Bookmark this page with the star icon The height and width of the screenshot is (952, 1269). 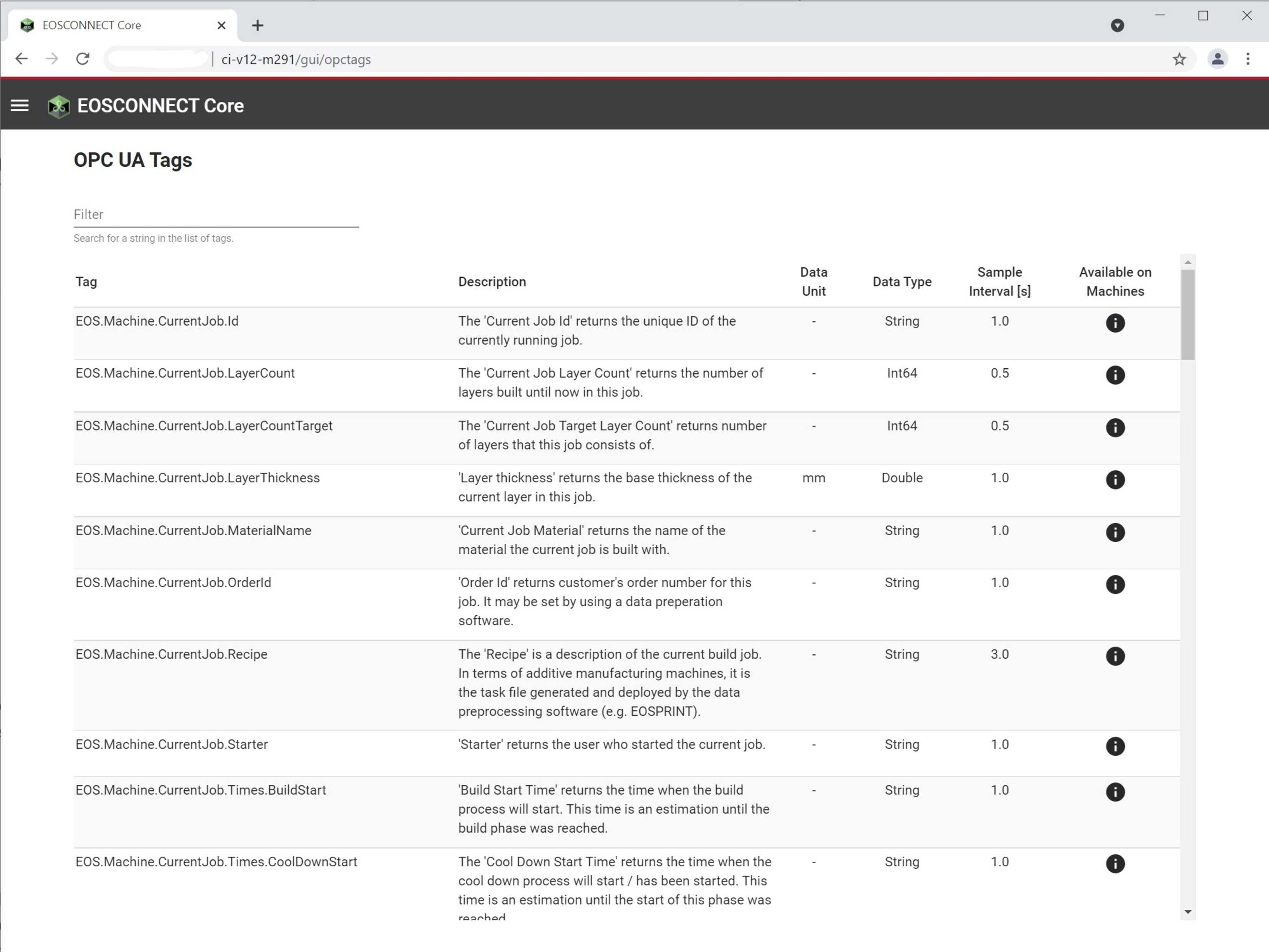[x=1180, y=59]
